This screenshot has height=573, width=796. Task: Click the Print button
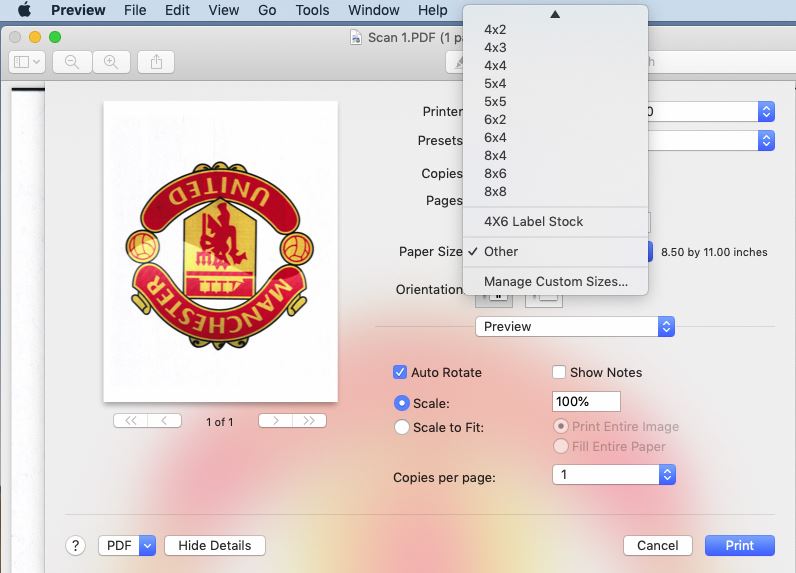click(740, 546)
